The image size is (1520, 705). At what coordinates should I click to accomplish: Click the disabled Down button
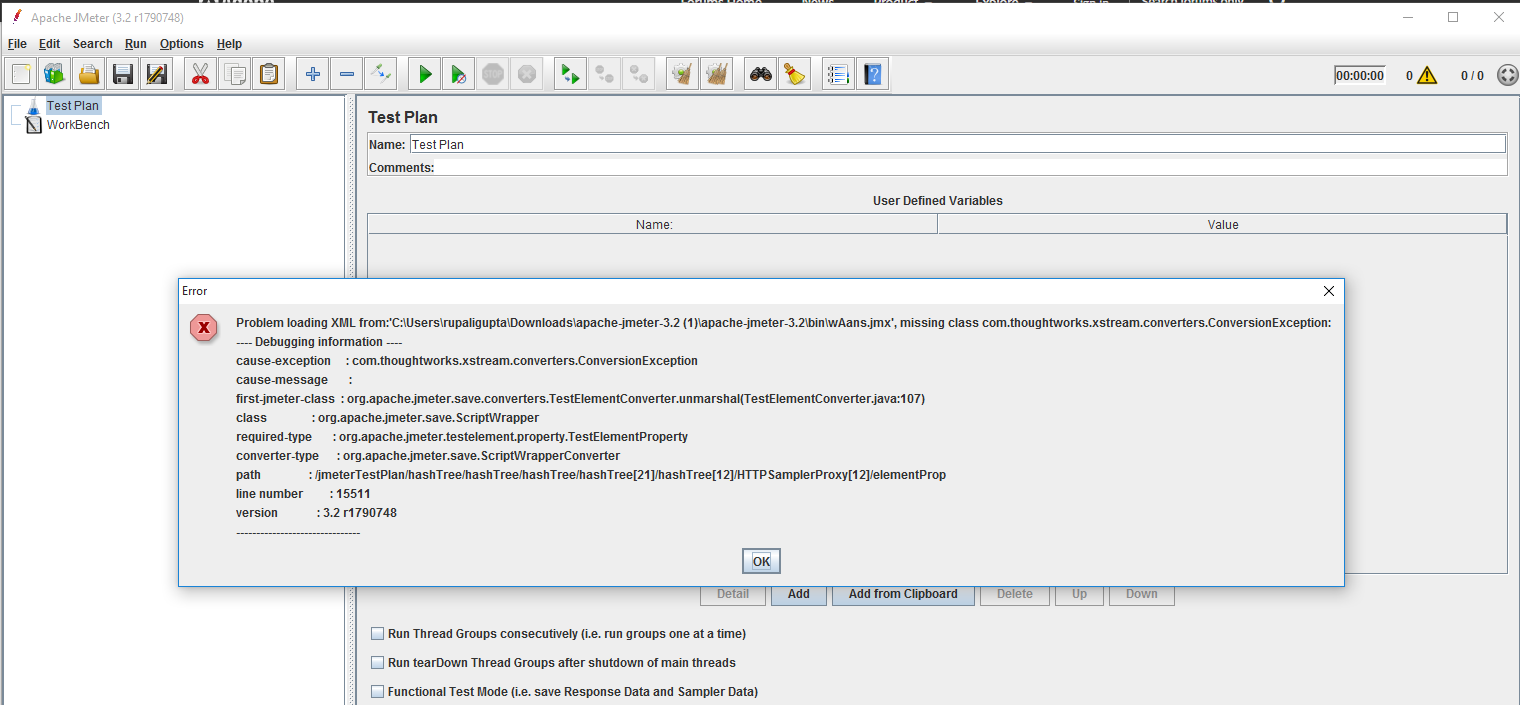[1142, 594]
